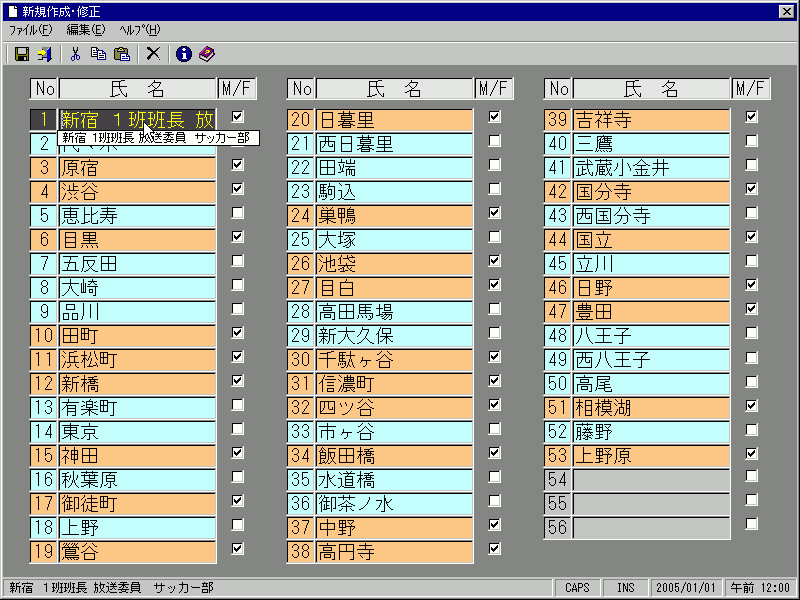This screenshot has height=600, width=800.
Task: Click the 御茶ノ水 name field
Action: click(395, 504)
